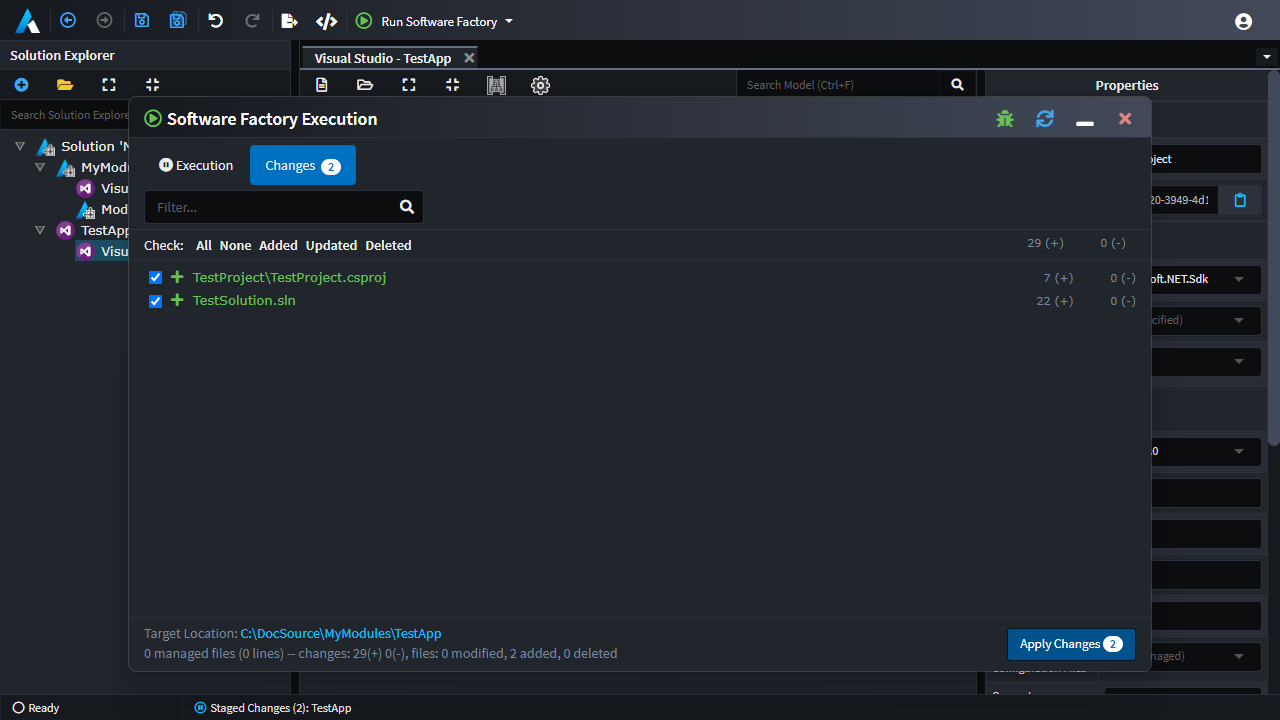Screen dimensions: 1280x720
Task: Click the Apply Changes button
Action: click(x=1071, y=644)
